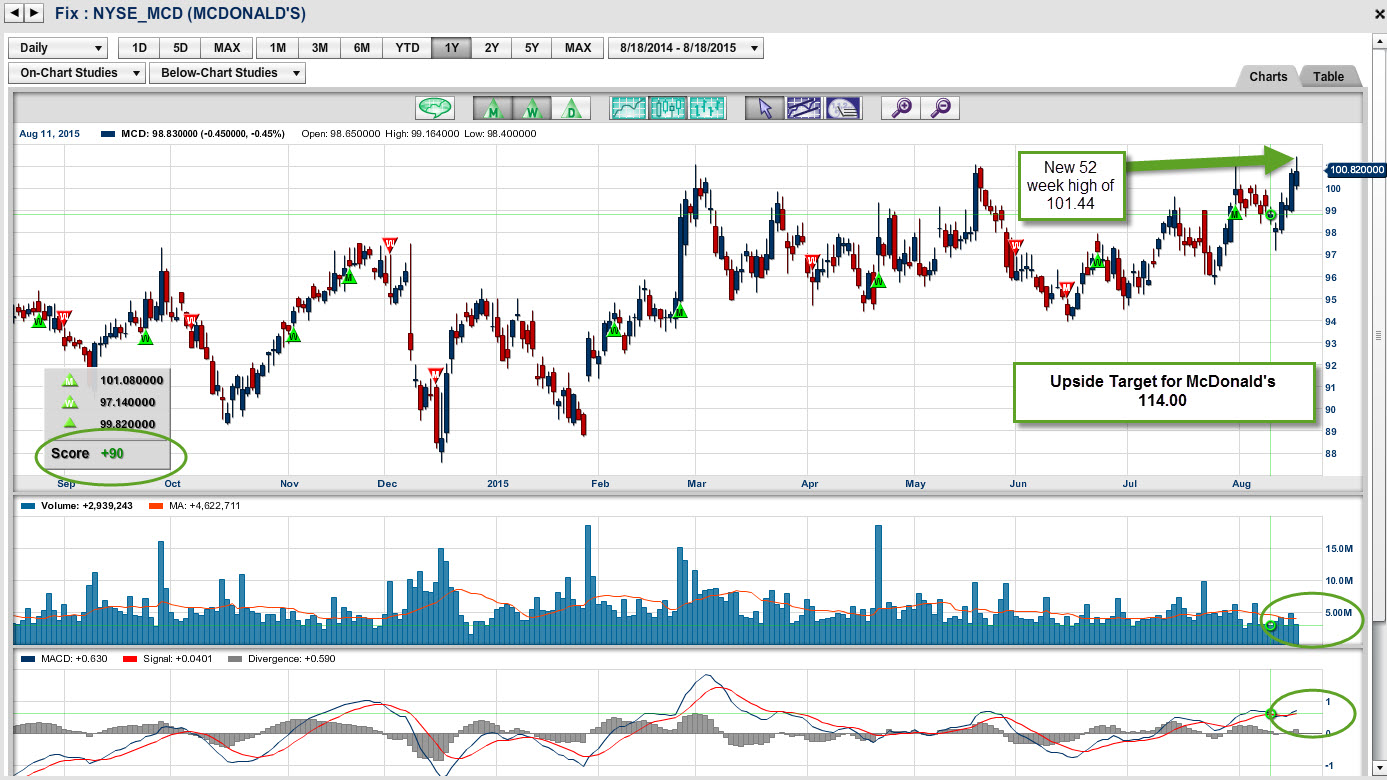Set the range to 2Y

(492, 48)
